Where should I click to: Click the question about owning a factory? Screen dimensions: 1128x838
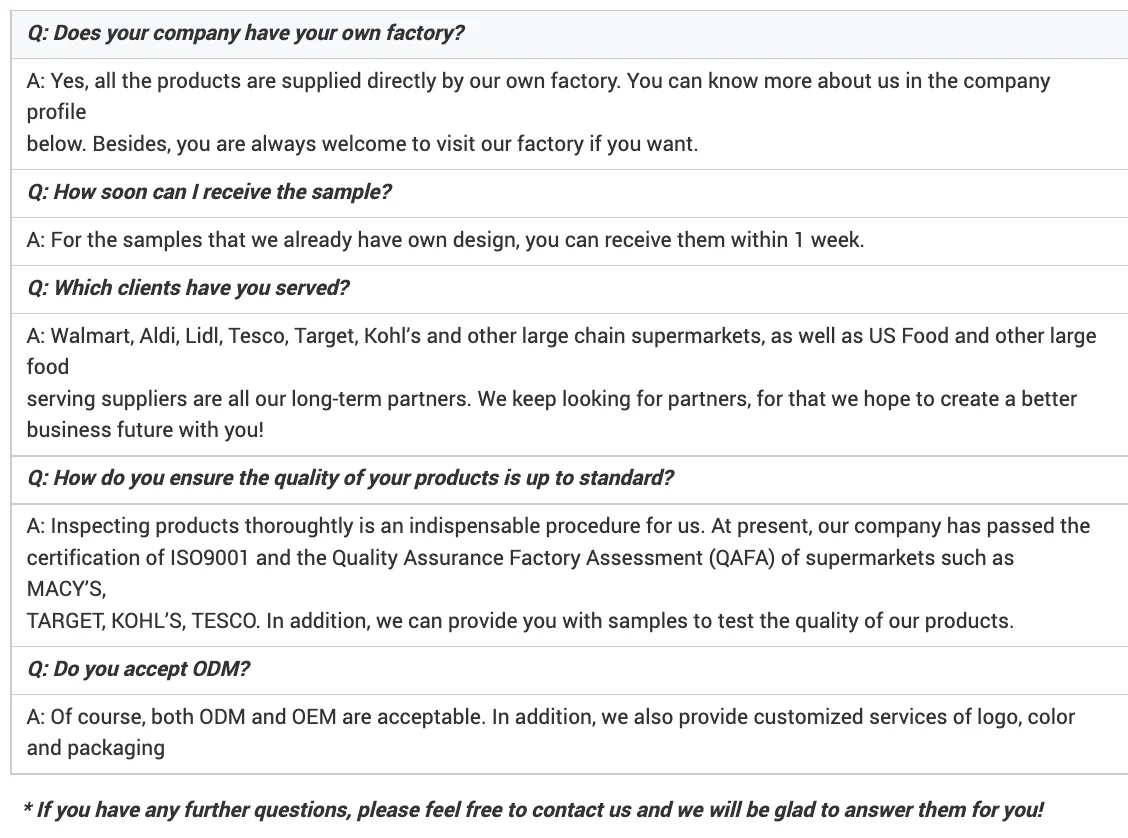[245, 33]
